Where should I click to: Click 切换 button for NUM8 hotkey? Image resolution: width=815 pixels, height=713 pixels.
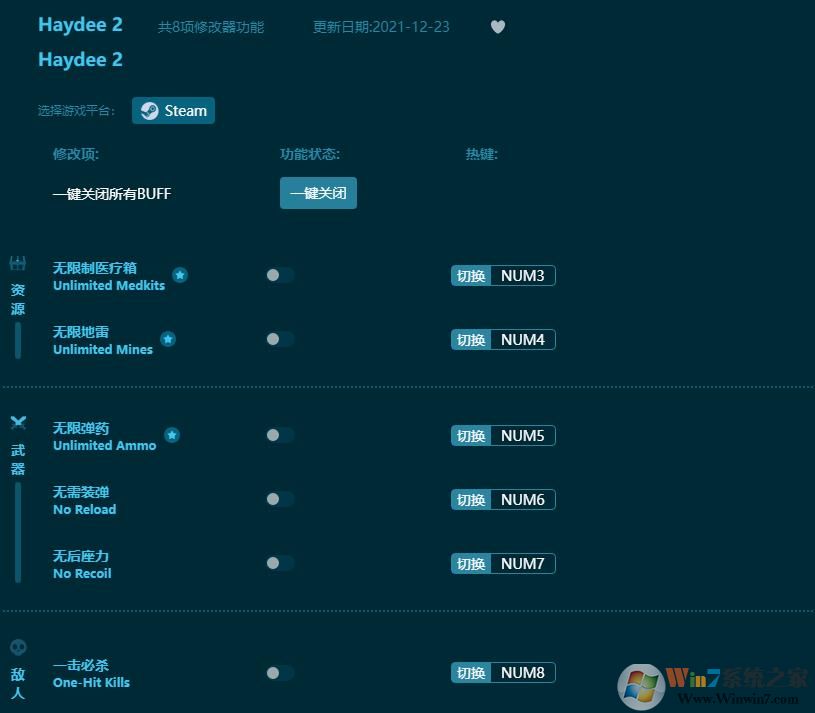(x=471, y=673)
